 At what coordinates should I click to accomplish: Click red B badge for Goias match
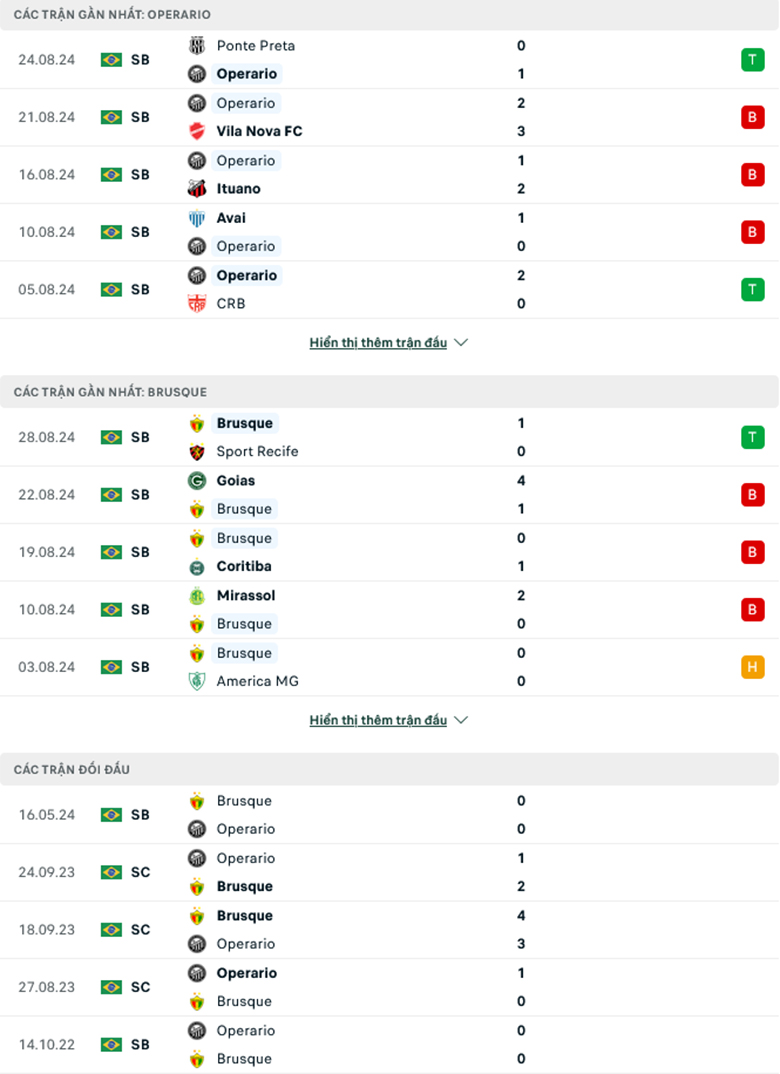752,495
